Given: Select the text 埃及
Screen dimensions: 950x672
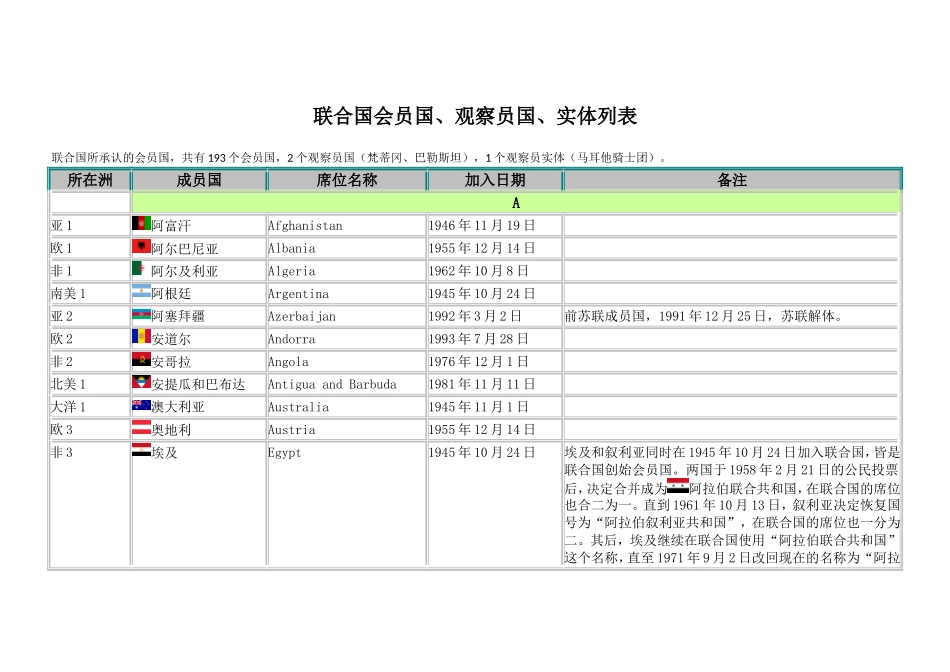Looking at the screenshot, I should [164, 453].
